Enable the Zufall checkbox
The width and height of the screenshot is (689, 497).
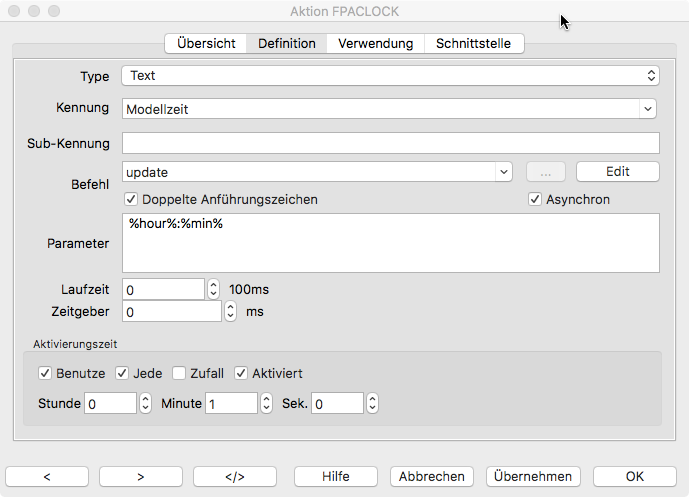tap(179, 374)
